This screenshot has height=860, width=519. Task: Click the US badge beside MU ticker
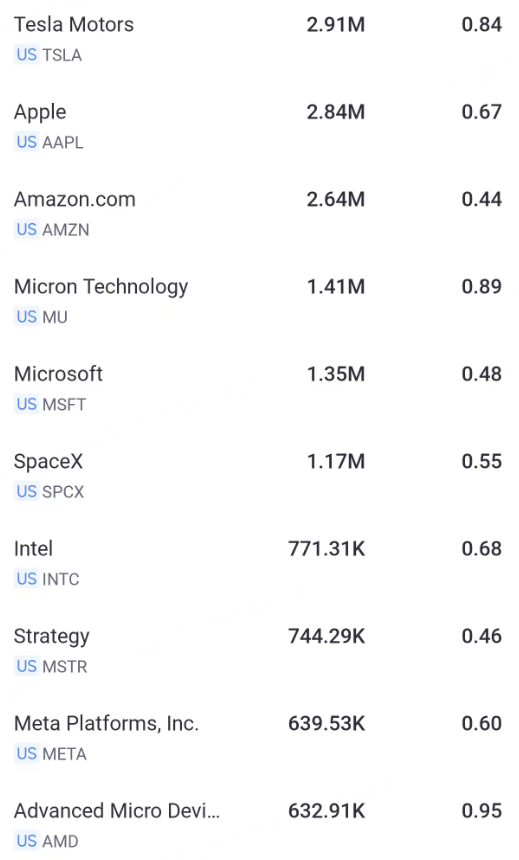[x=26, y=316]
